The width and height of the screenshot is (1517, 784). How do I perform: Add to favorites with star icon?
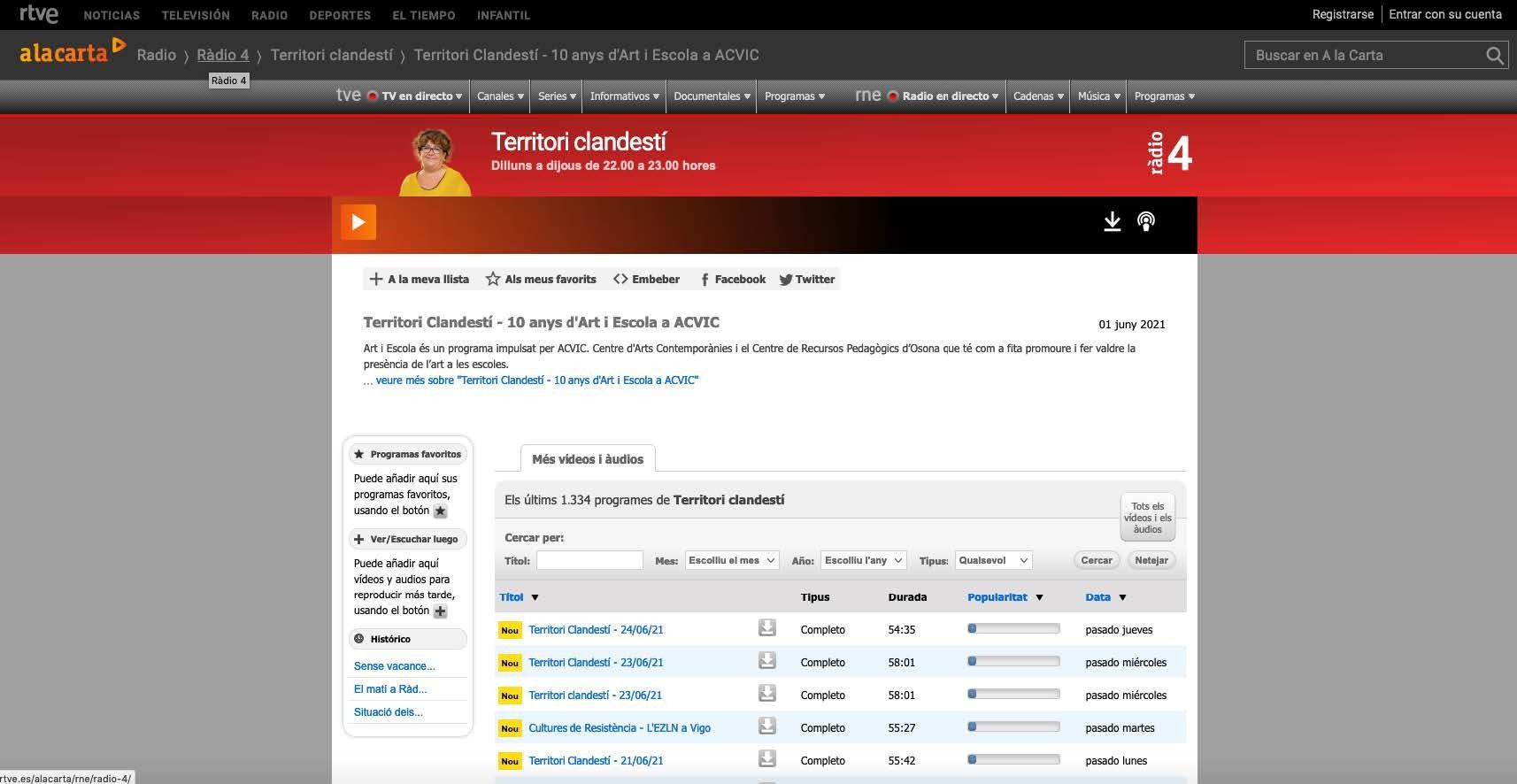tap(541, 279)
